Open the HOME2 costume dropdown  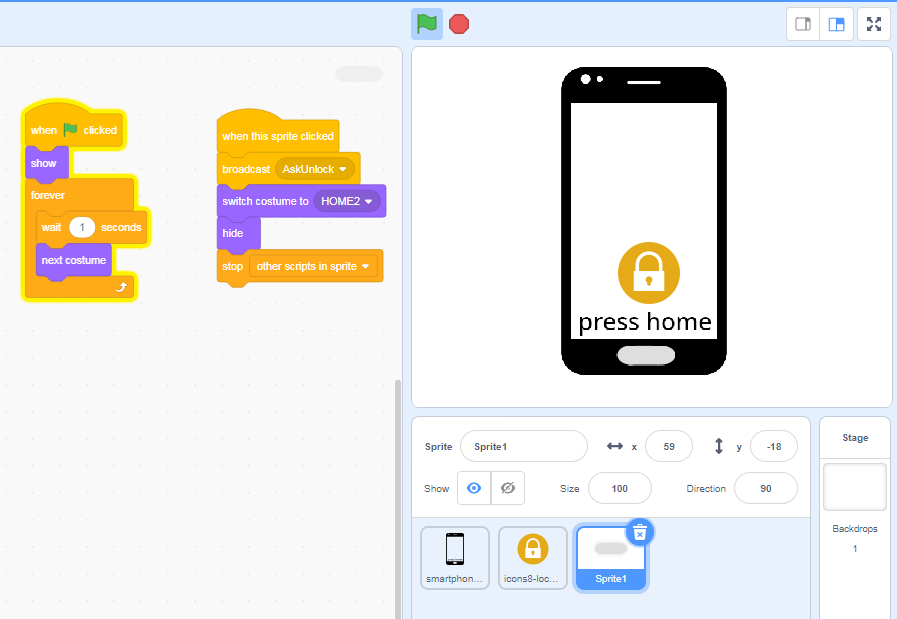[x=347, y=201]
